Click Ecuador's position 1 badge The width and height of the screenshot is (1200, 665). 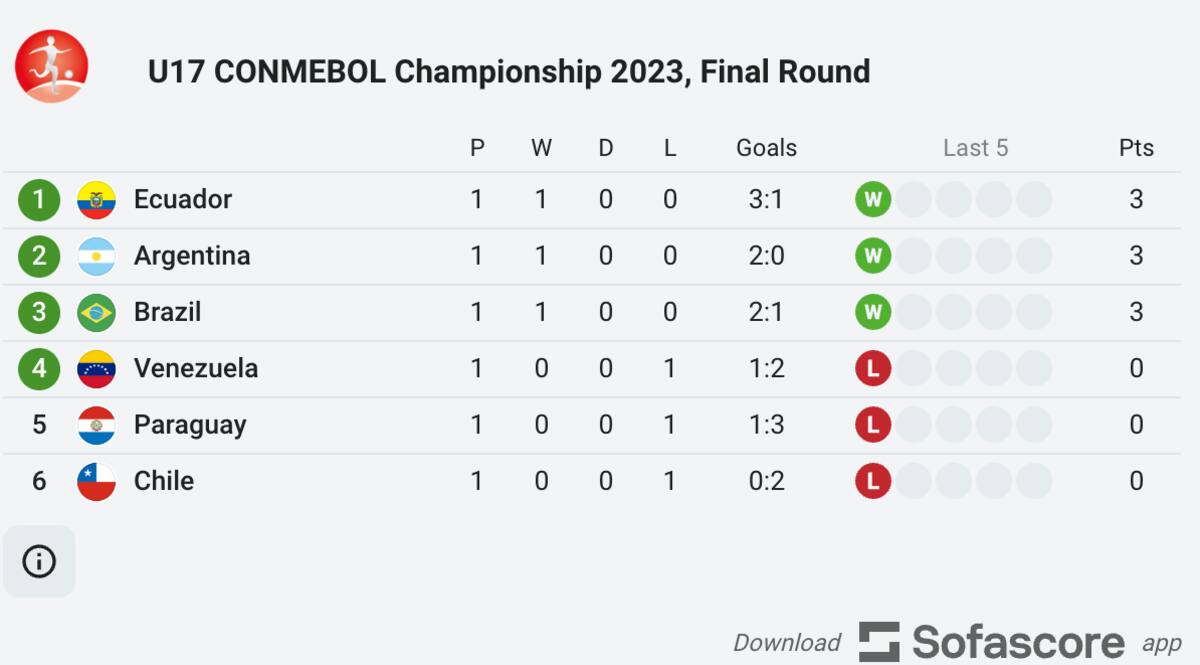point(38,199)
